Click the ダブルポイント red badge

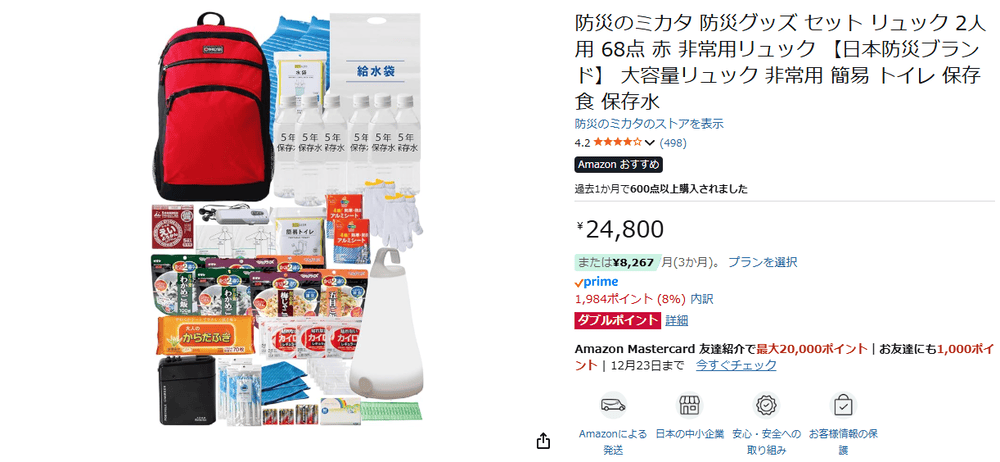tap(617, 320)
